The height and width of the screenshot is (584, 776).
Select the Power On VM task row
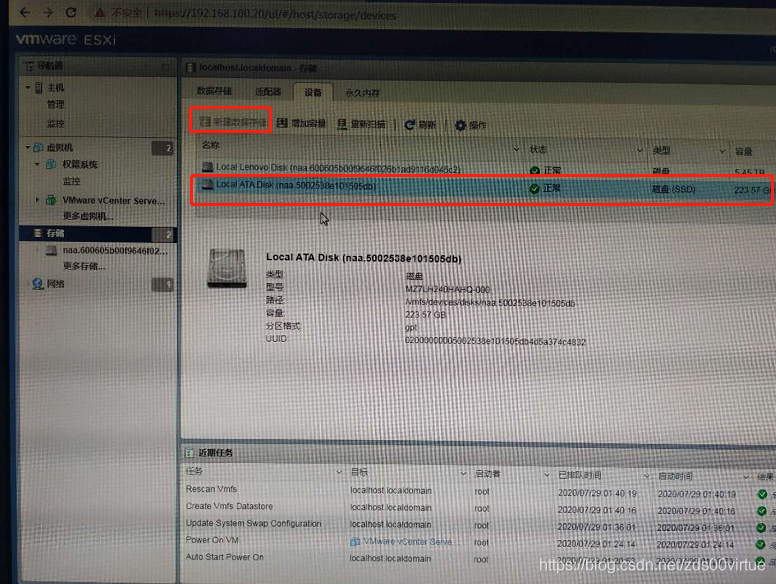pyautogui.click(x=478, y=542)
